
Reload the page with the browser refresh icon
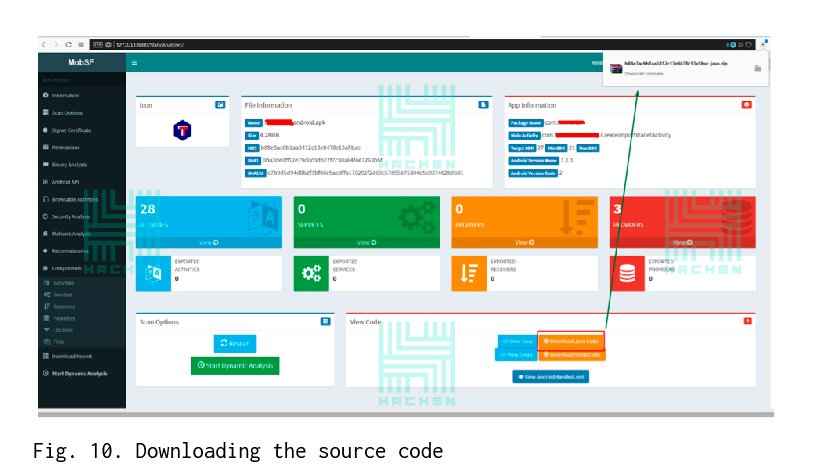68,45
